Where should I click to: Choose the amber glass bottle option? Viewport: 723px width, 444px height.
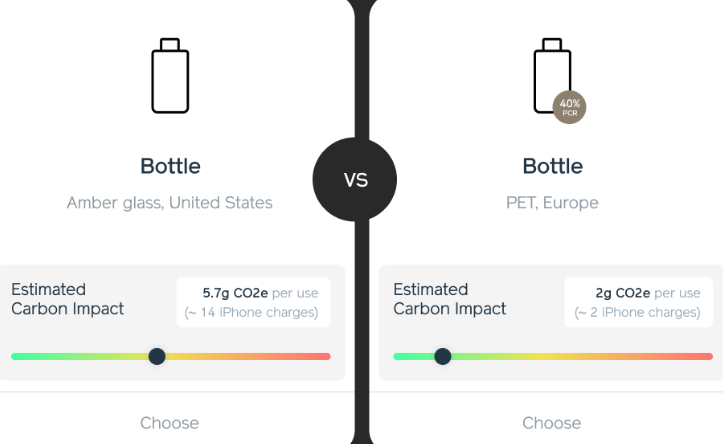coord(170,423)
